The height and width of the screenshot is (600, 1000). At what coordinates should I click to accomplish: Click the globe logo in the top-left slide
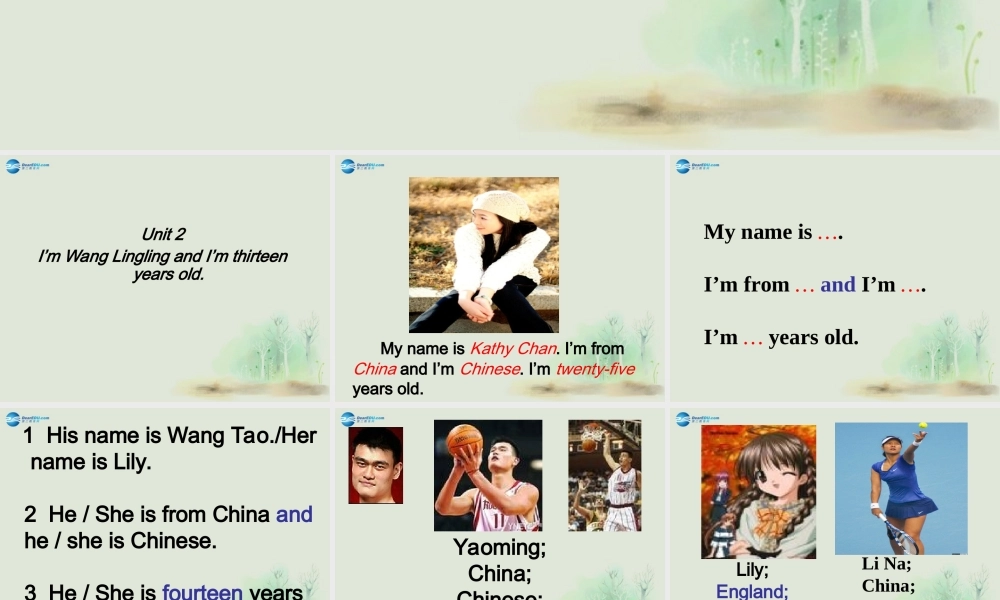coord(12,166)
